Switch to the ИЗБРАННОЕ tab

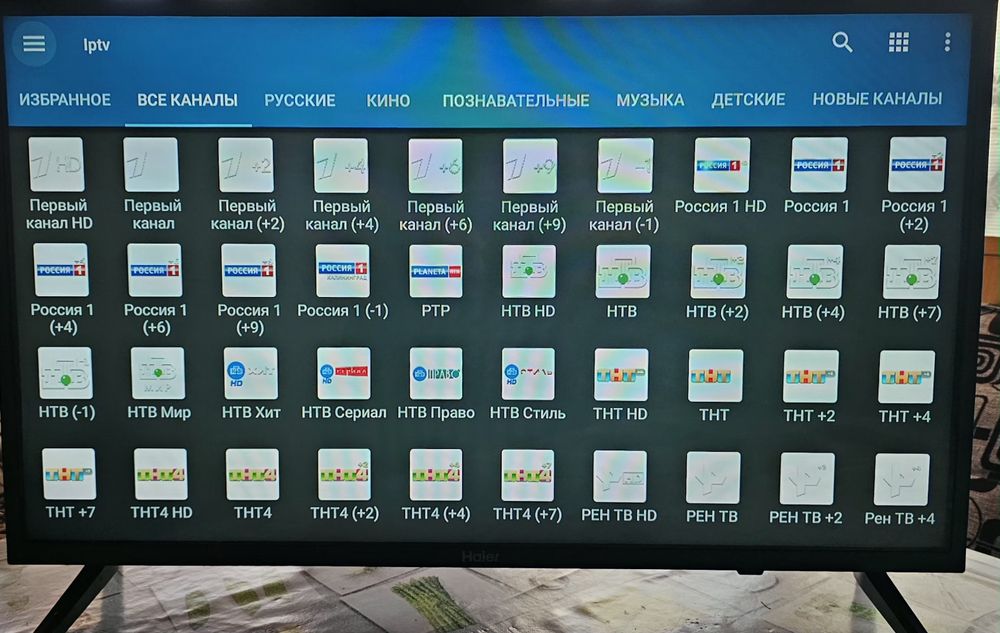click(x=65, y=100)
